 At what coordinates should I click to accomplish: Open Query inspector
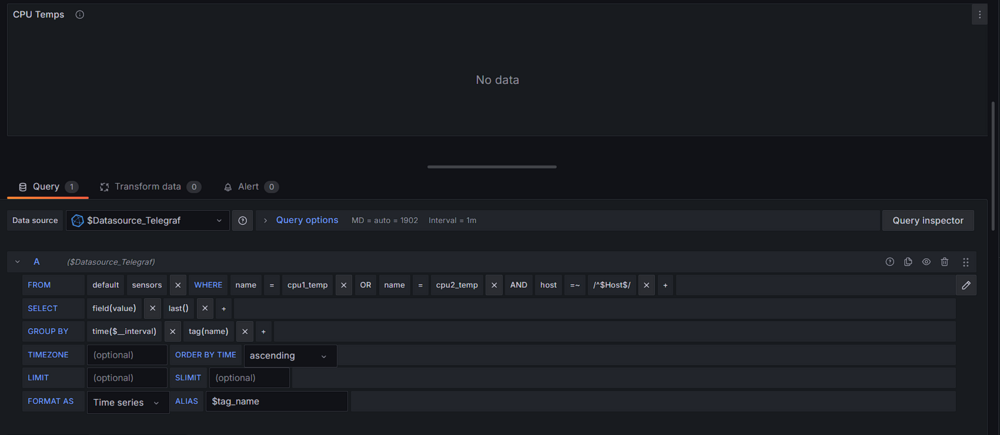tap(927, 220)
